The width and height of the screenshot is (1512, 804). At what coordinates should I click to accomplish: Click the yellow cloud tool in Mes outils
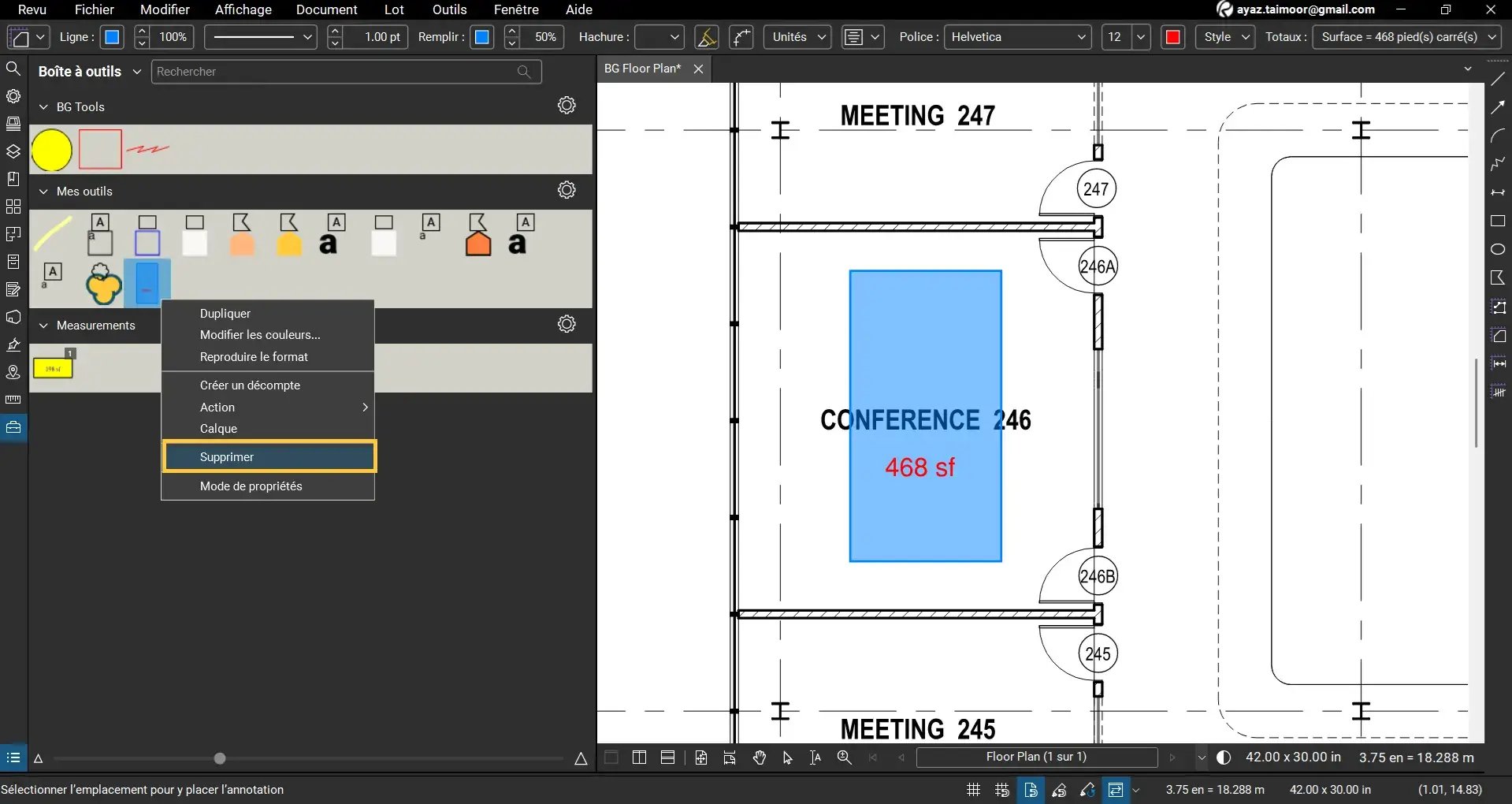tap(103, 284)
